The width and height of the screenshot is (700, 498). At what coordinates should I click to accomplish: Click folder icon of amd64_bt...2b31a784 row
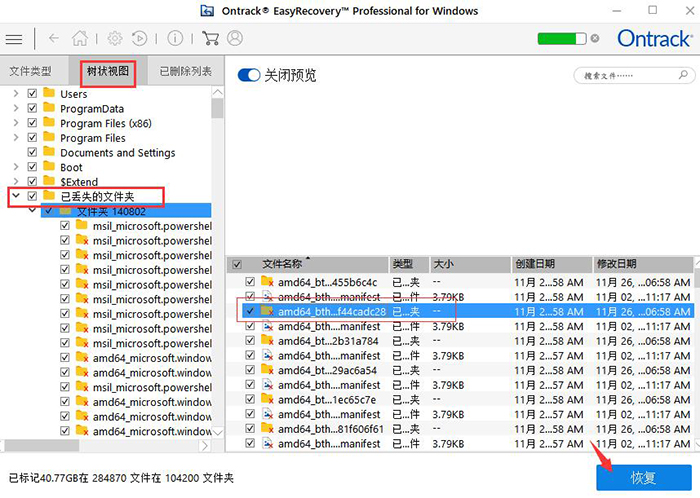coord(267,340)
